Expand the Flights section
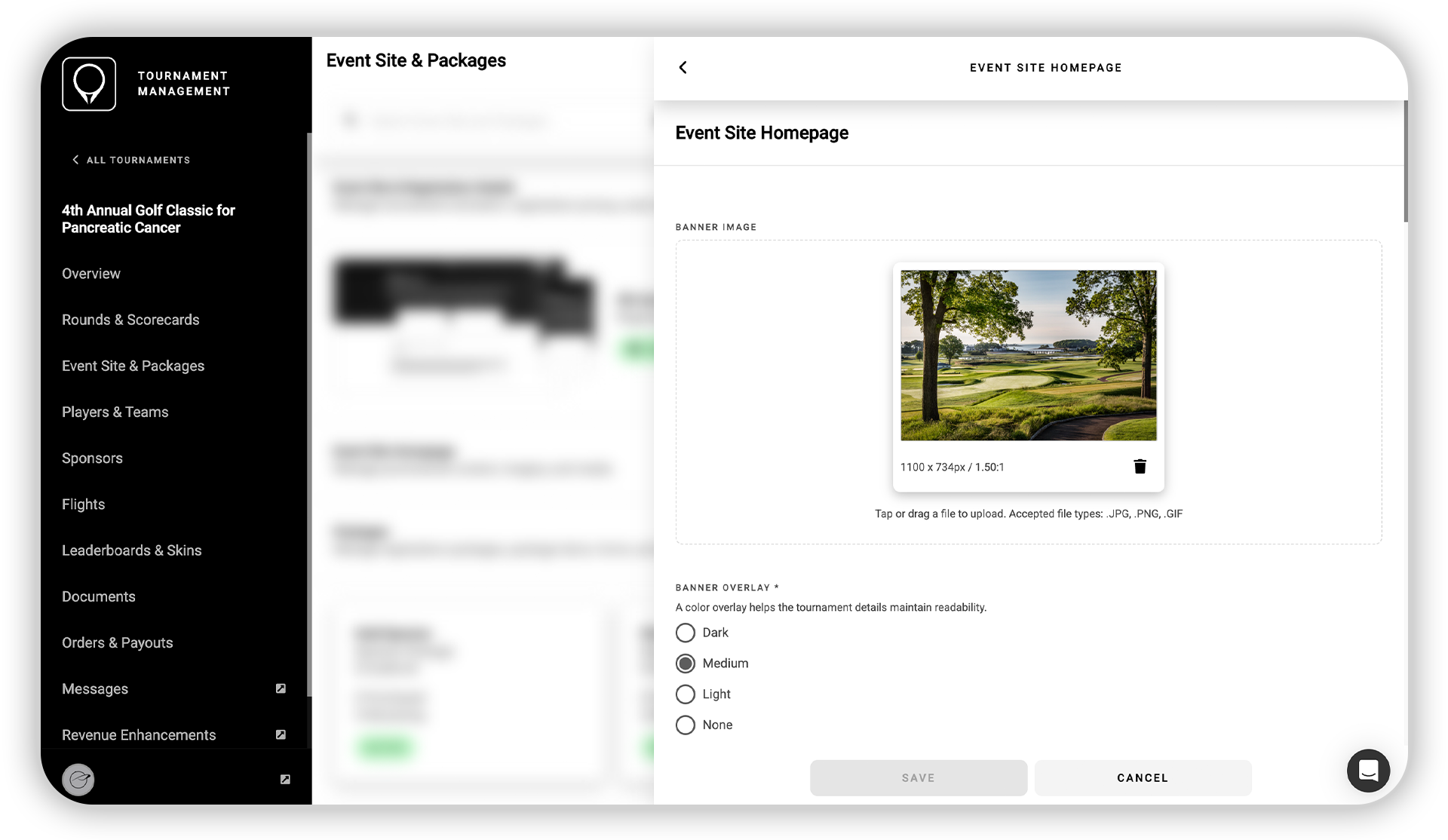 [x=83, y=504]
